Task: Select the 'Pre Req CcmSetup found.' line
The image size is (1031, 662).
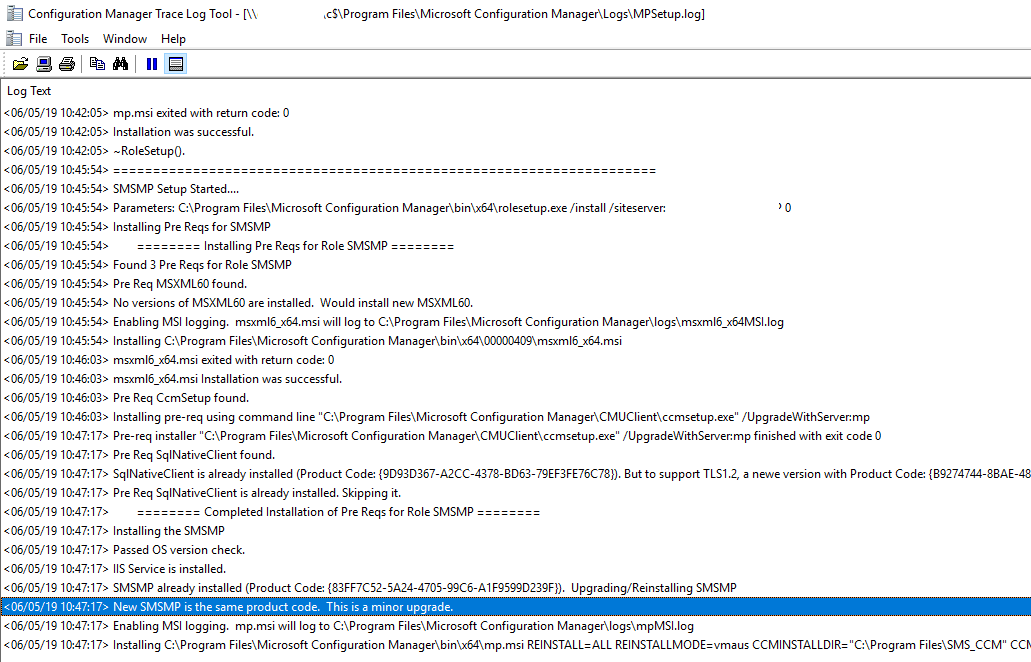Action: [x=181, y=398]
